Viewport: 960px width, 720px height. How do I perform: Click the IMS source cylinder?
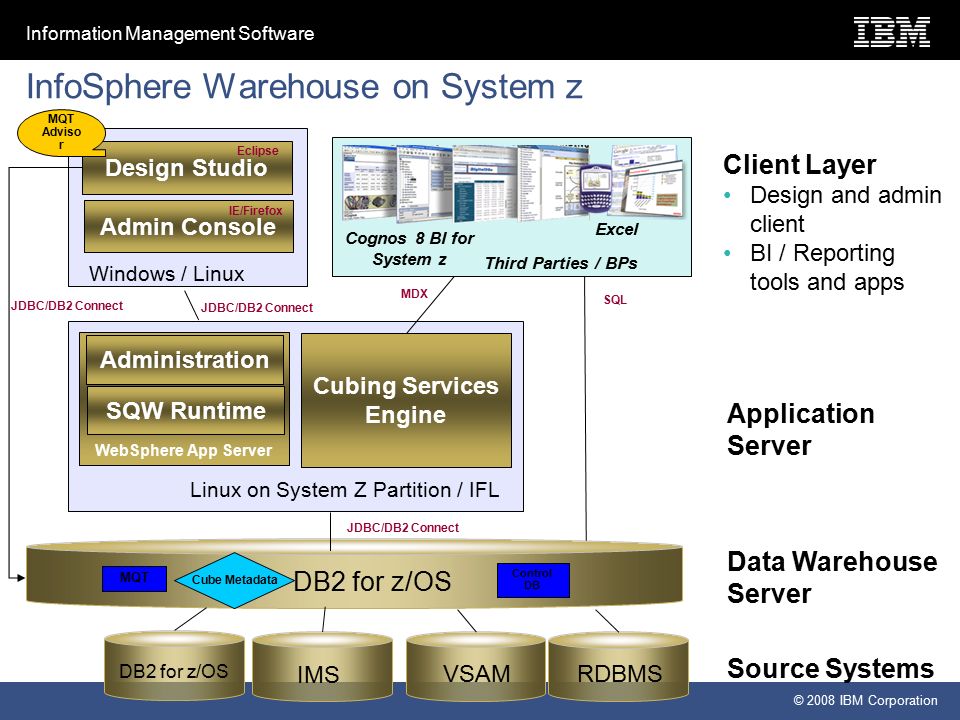coord(322,666)
